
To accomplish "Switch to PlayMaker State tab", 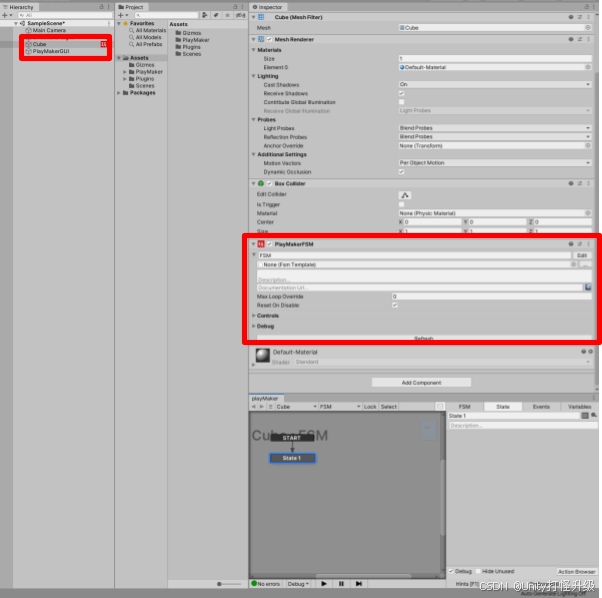I will click(x=503, y=406).
